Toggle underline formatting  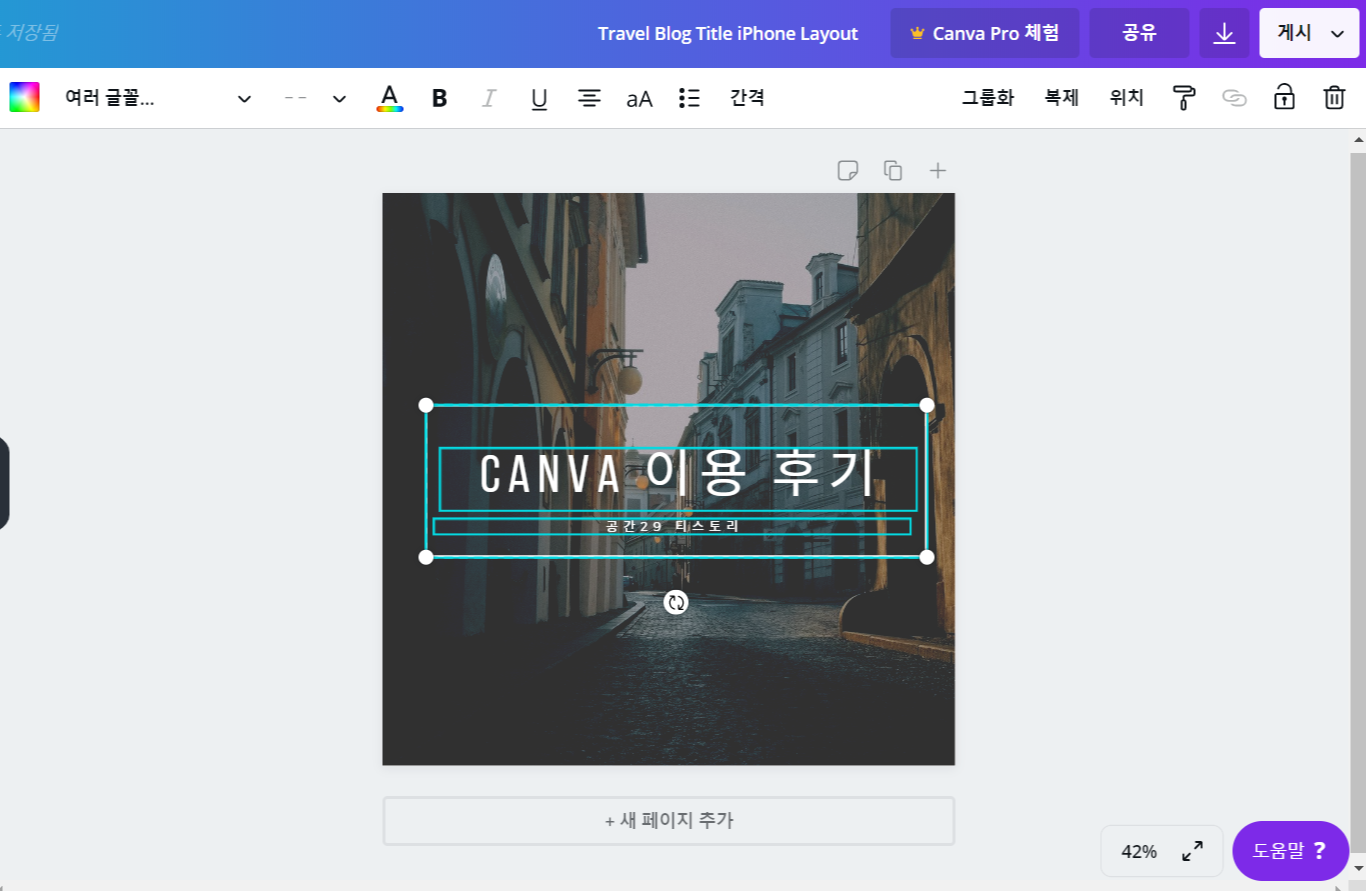[x=539, y=98]
